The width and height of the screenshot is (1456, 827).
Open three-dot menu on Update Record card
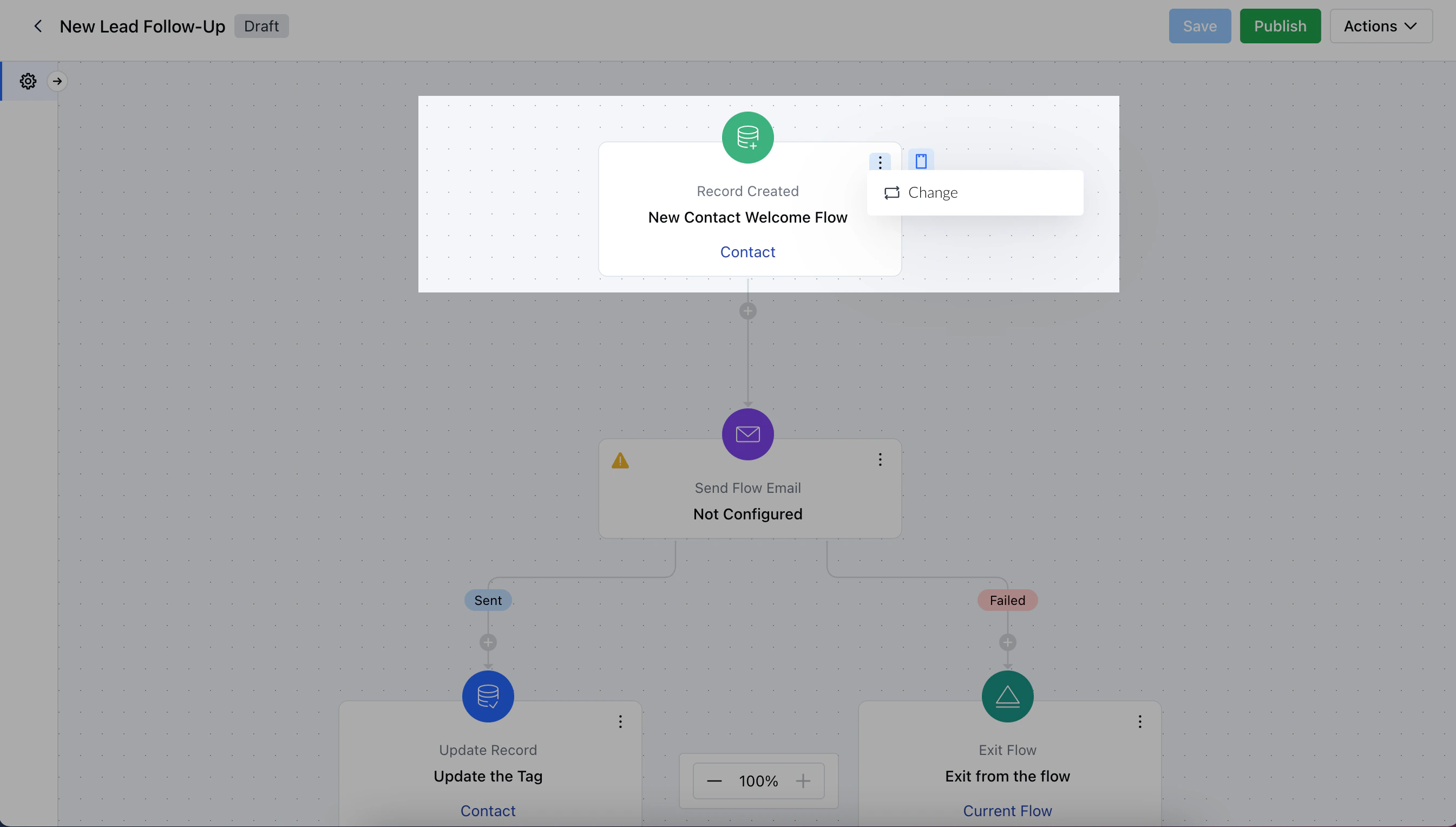click(620, 721)
